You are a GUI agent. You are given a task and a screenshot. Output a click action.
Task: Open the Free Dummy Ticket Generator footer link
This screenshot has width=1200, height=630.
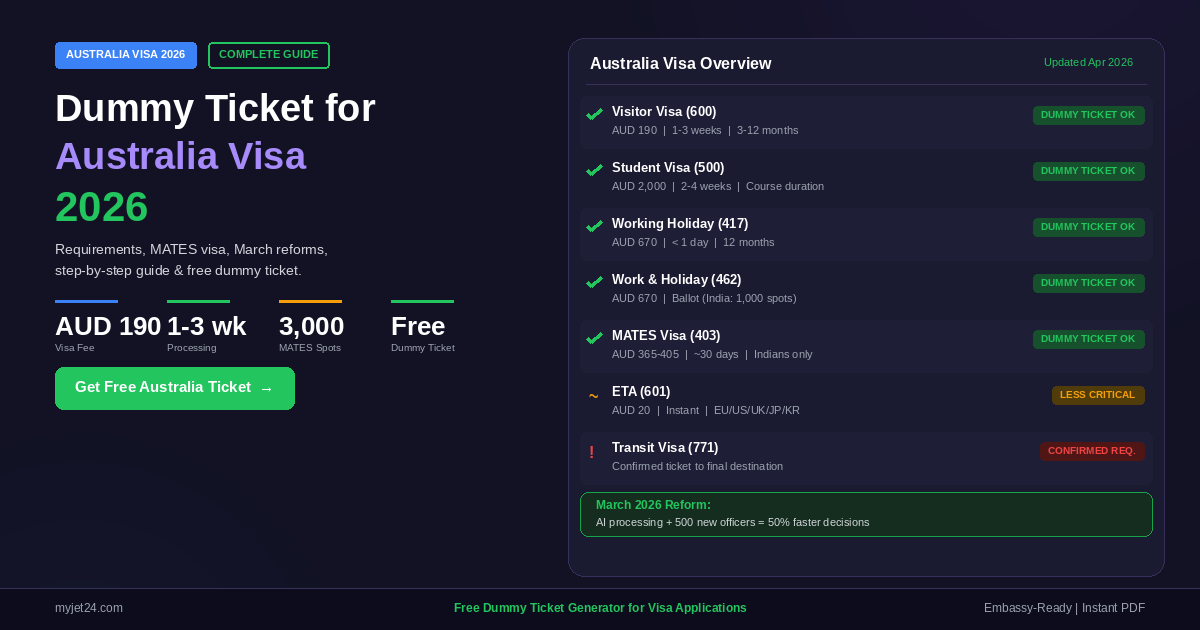(x=600, y=608)
